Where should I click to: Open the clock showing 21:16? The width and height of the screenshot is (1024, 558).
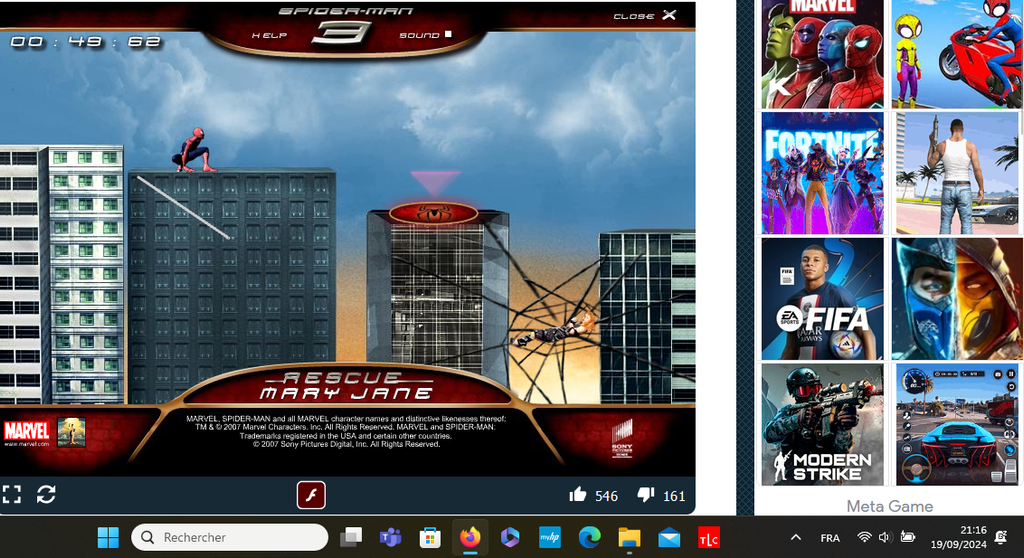[958, 537]
